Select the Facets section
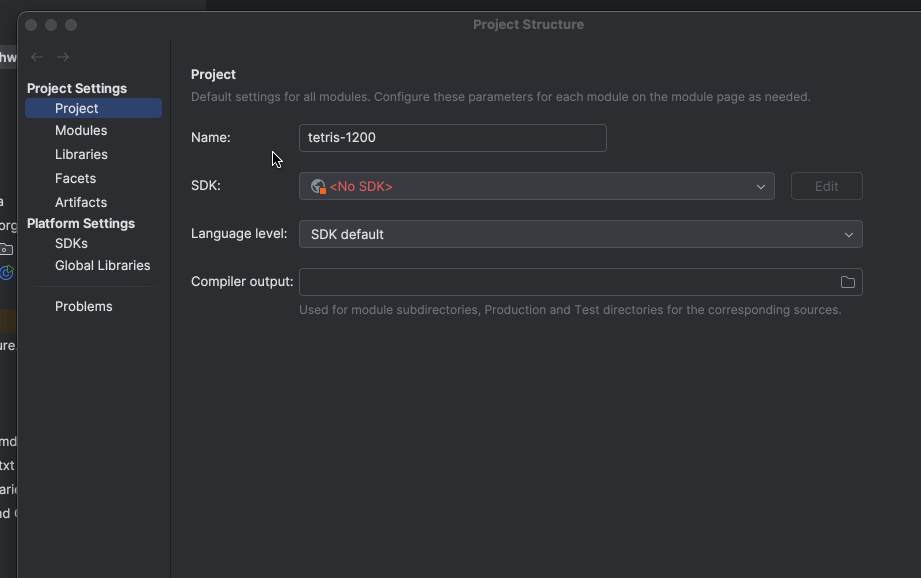Image resolution: width=921 pixels, height=578 pixels. coord(75,178)
